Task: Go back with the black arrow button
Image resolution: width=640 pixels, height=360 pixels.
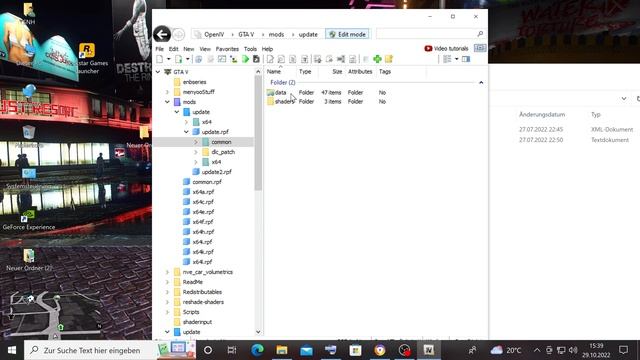Action: click(x=162, y=34)
